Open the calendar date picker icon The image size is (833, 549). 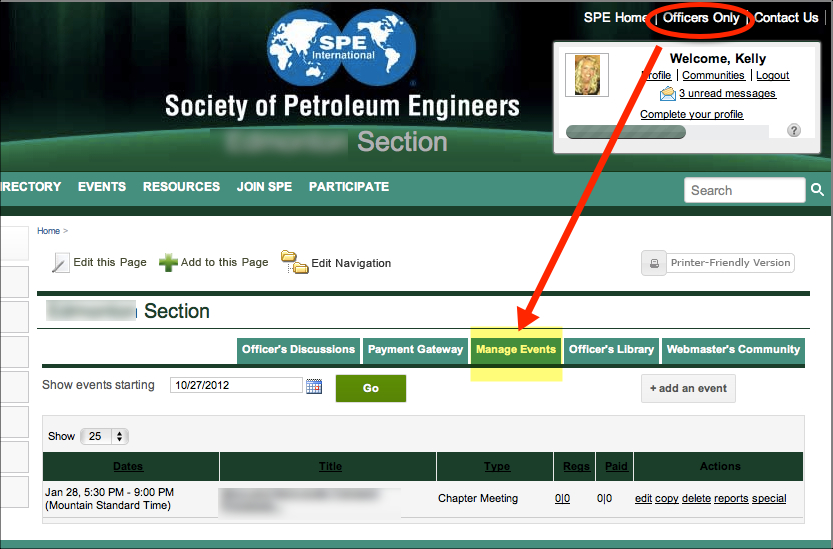pyautogui.click(x=314, y=386)
